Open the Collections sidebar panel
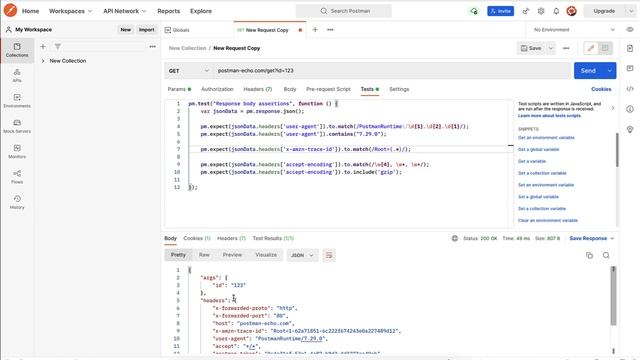The image size is (640, 360). 17,50
